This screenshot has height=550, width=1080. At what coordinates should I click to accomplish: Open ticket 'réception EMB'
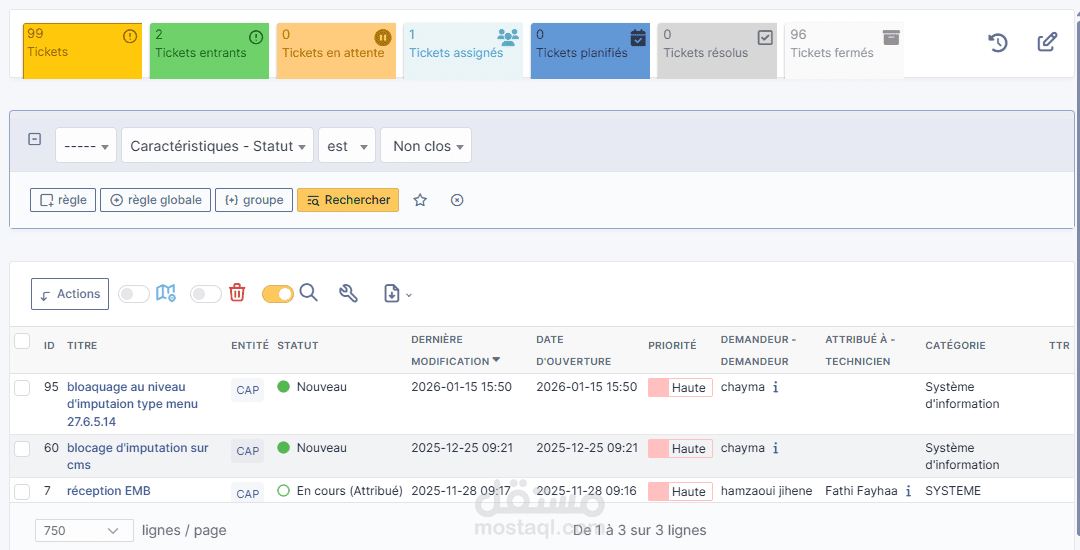click(109, 491)
